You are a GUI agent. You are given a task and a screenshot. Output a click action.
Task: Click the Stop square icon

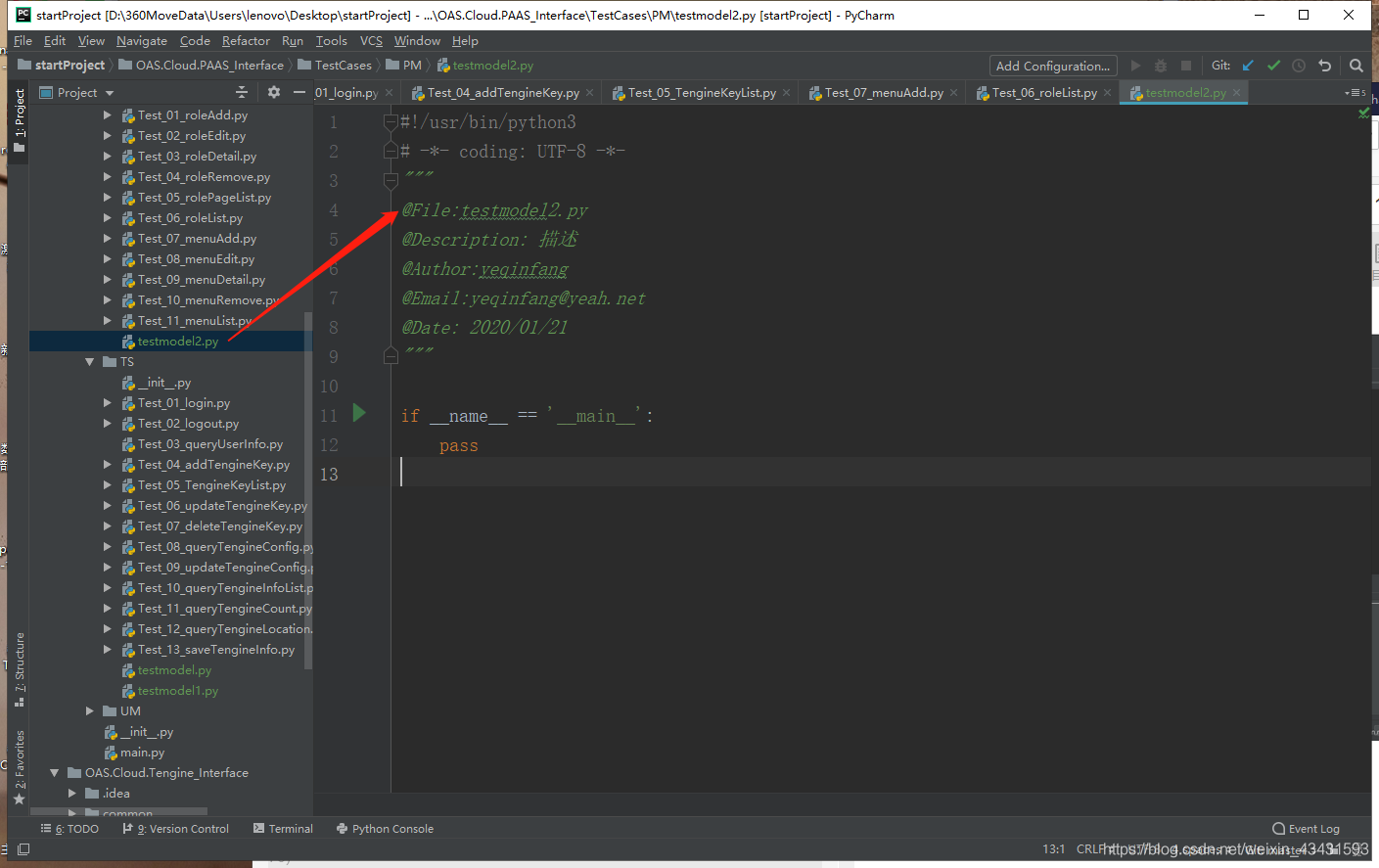(x=1186, y=66)
